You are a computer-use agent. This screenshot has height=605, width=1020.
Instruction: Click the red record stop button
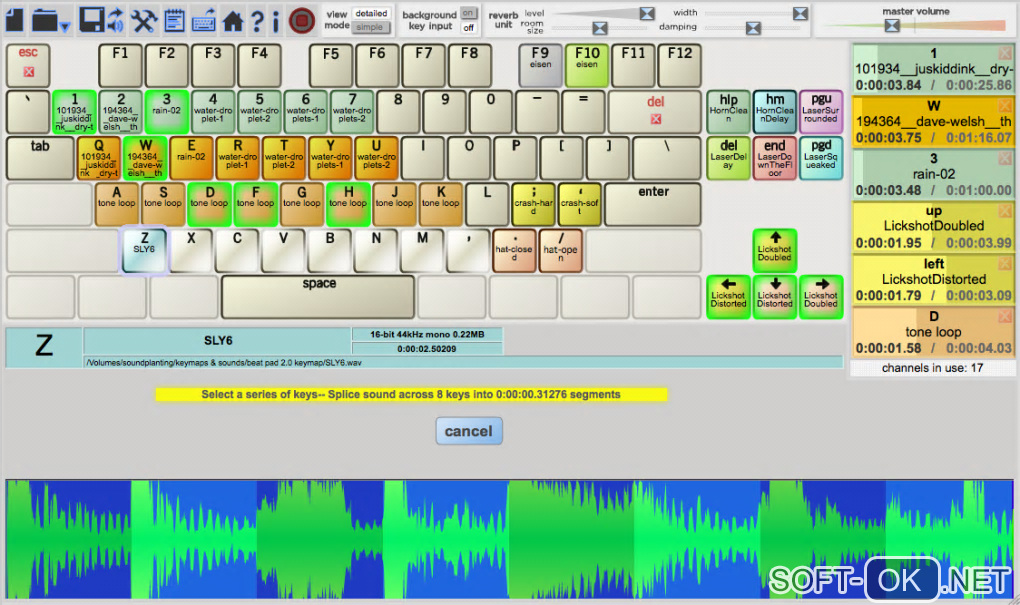(x=302, y=20)
